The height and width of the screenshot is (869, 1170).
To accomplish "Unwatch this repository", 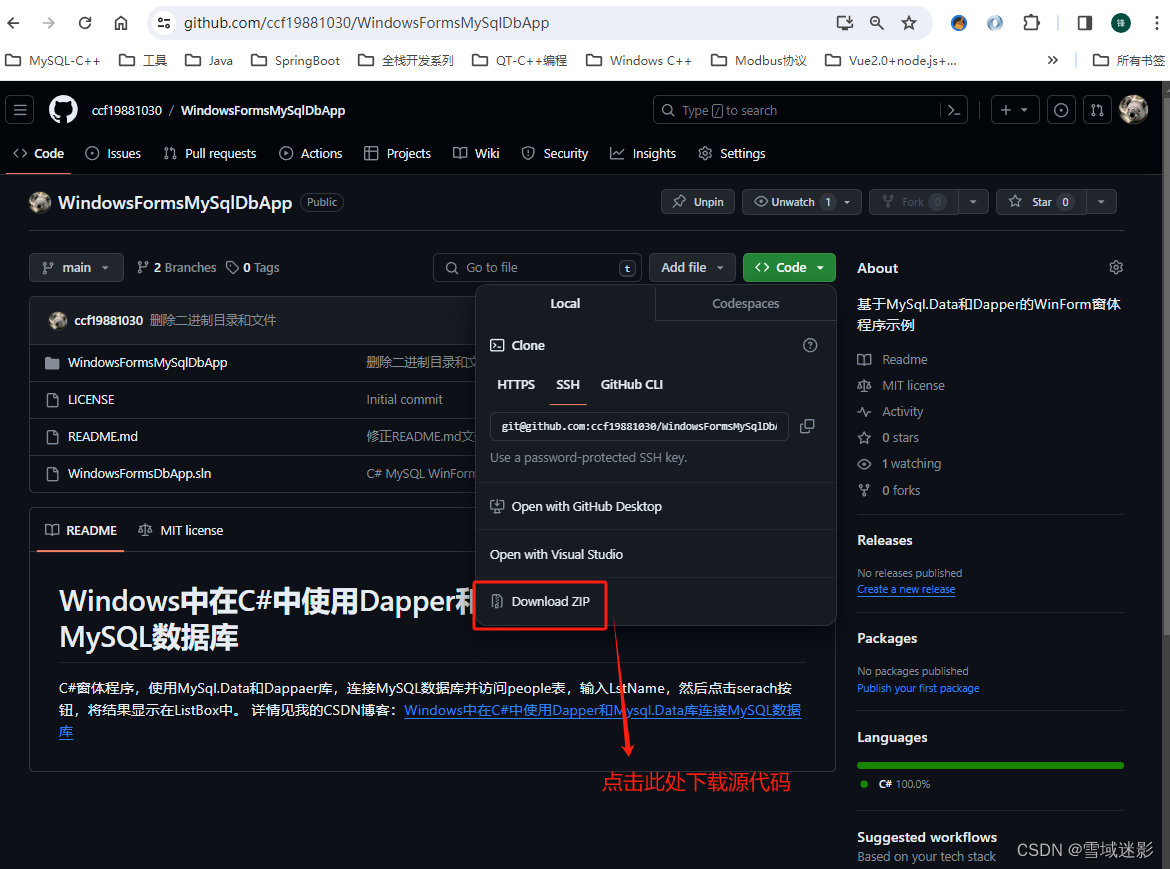I will 792,201.
